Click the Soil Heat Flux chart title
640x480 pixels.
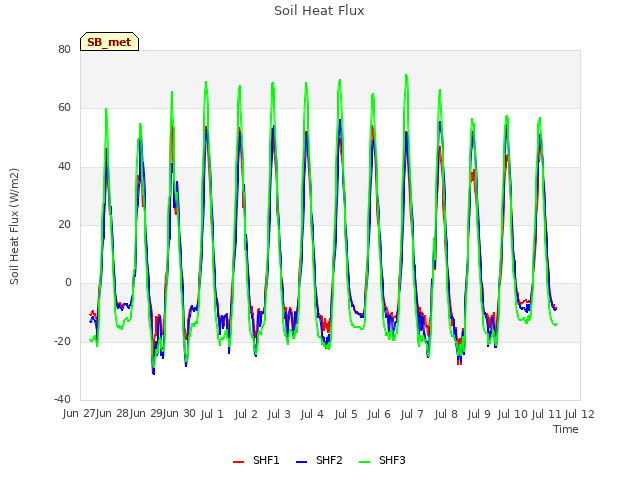[319, 11]
